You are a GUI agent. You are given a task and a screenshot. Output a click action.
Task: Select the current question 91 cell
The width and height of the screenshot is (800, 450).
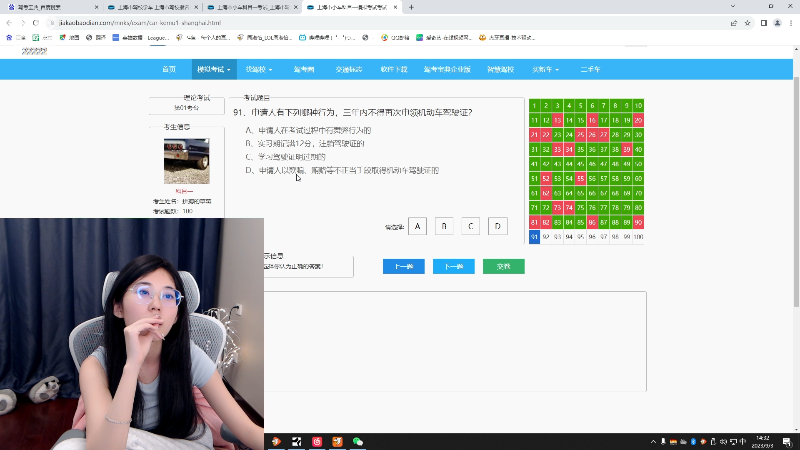[534, 237]
